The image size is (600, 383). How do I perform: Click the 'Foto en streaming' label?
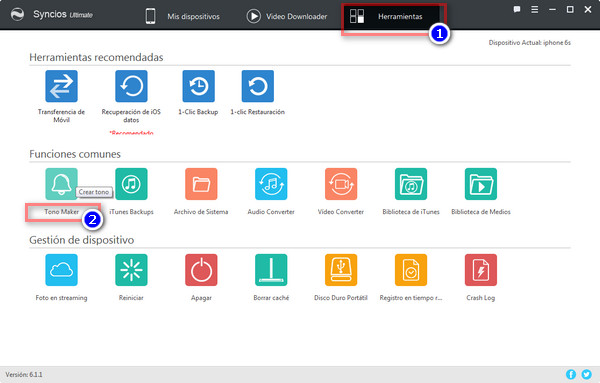pos(61,298)
